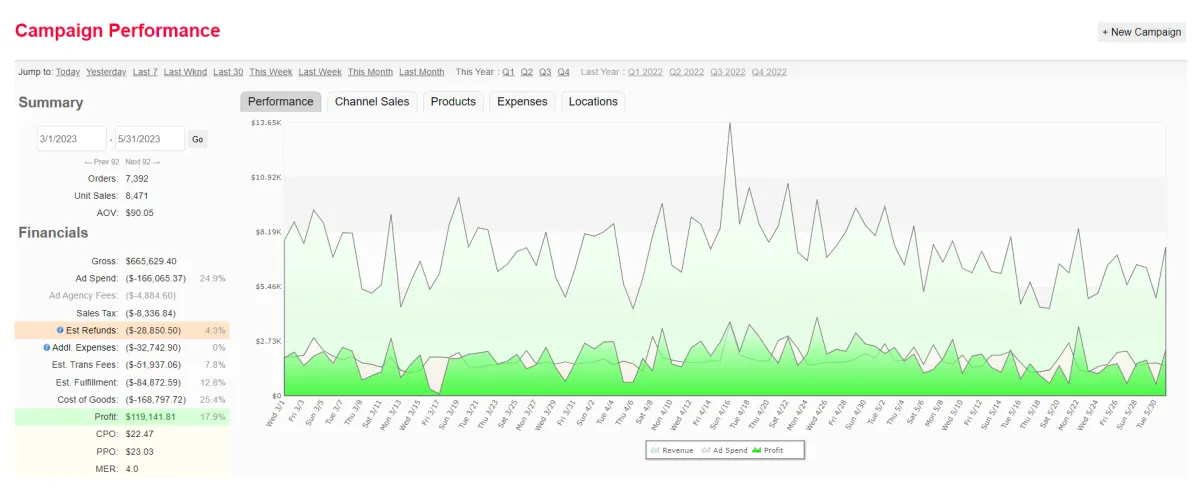
Task: Select Q4 2022 from last year
Action: [769, 72]
